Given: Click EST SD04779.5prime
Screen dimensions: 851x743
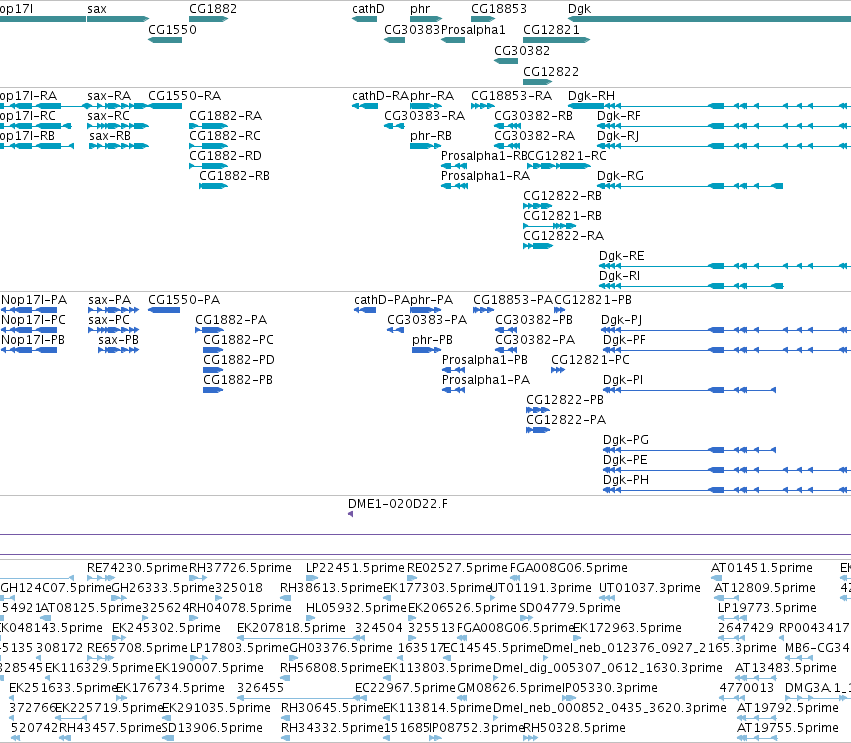Looking at the screenshot, I should click(570, 608).
